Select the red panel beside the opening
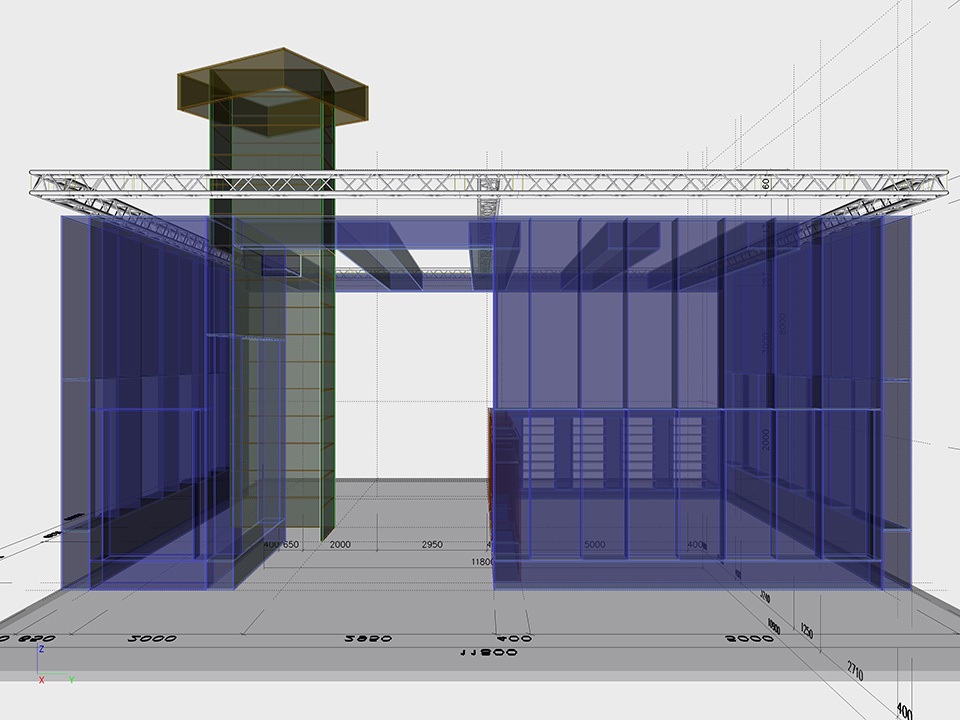The width and height of the screenshot is (960, 720). [x=492, y=470]
